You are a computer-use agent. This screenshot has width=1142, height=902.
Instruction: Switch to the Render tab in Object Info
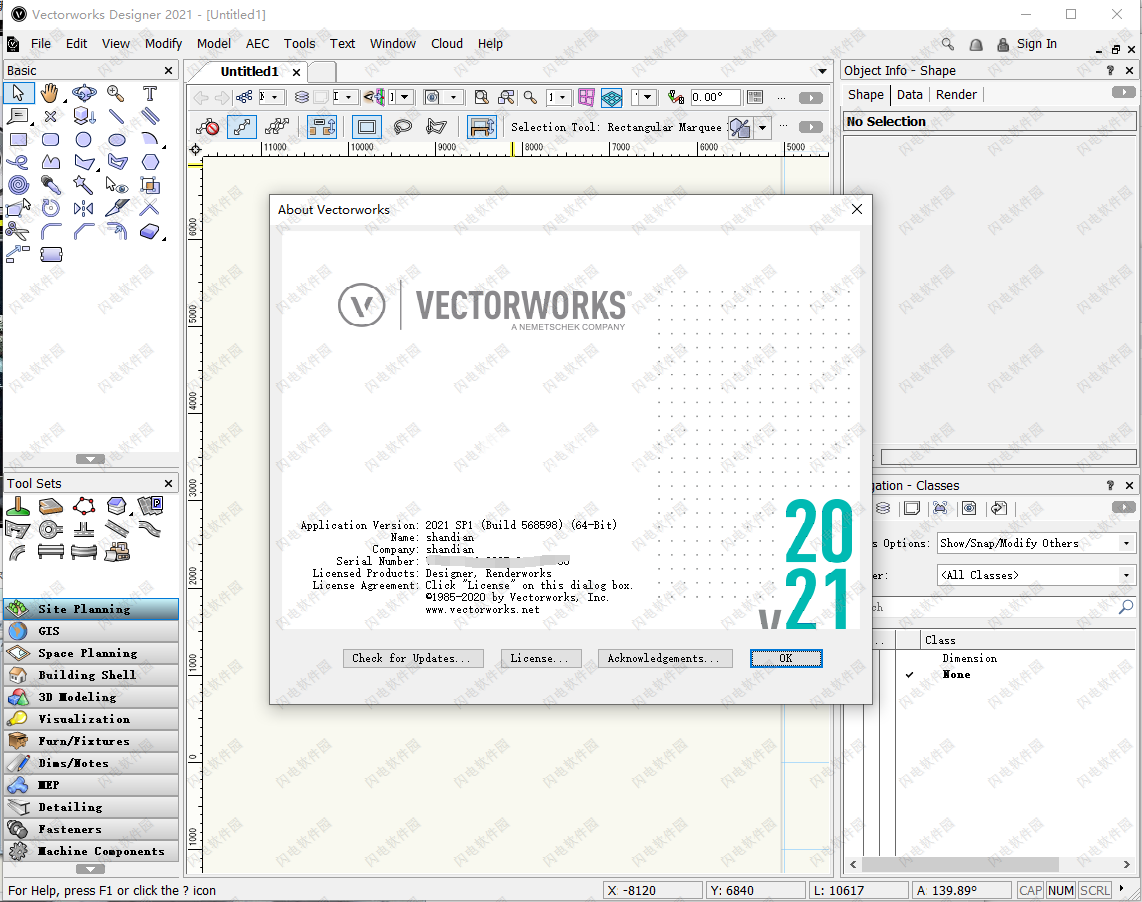(x=956, y=95)
